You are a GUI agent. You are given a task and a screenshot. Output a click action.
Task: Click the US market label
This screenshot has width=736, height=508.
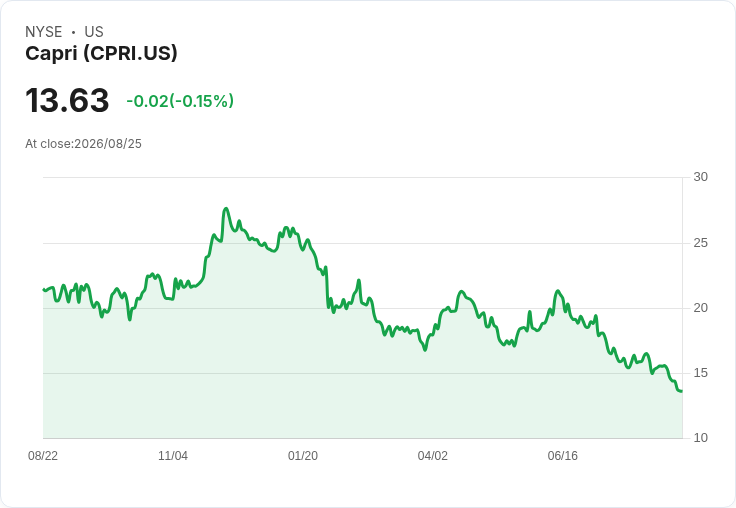[x=94, y=32]
